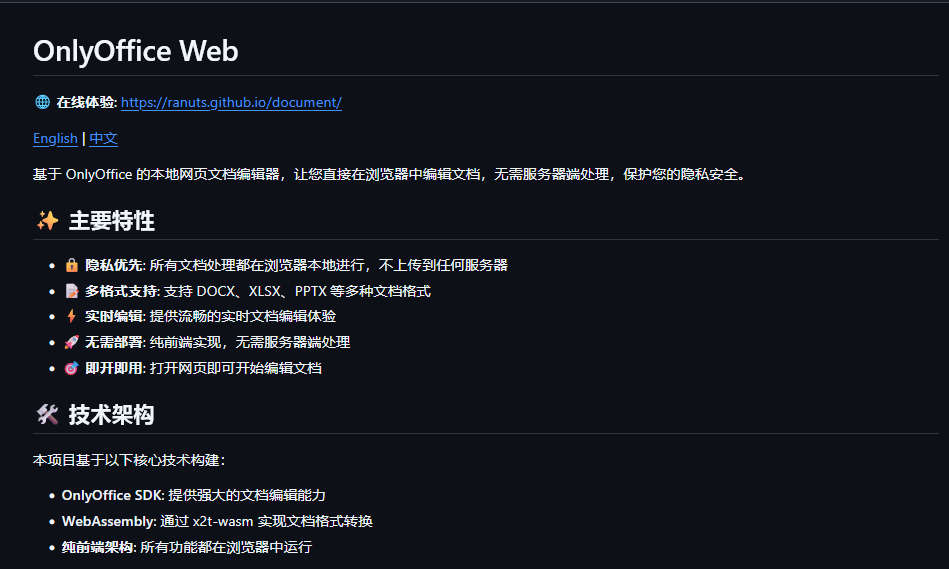Click the globe emoji beside 在线体验
Image resolution: width=949 pixels, height=569 pixels.
(42, 102)
